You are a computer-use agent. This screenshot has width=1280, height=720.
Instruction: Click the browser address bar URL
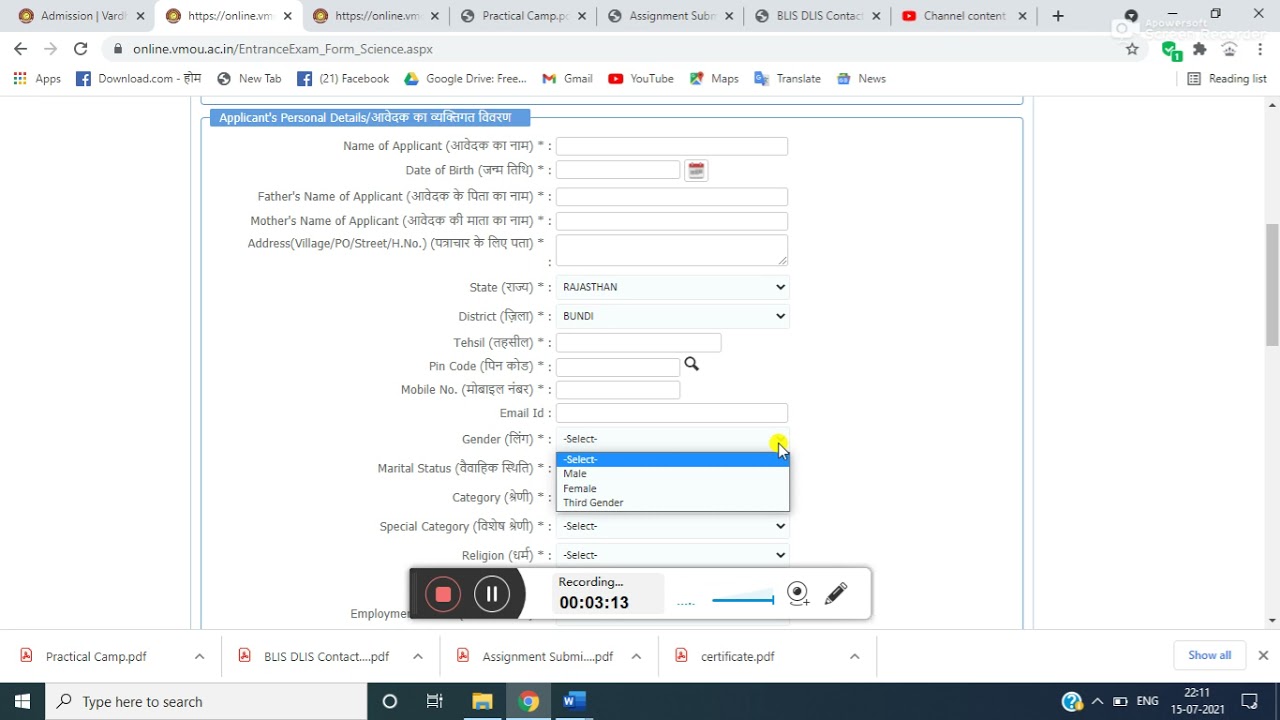click(283, 49)
